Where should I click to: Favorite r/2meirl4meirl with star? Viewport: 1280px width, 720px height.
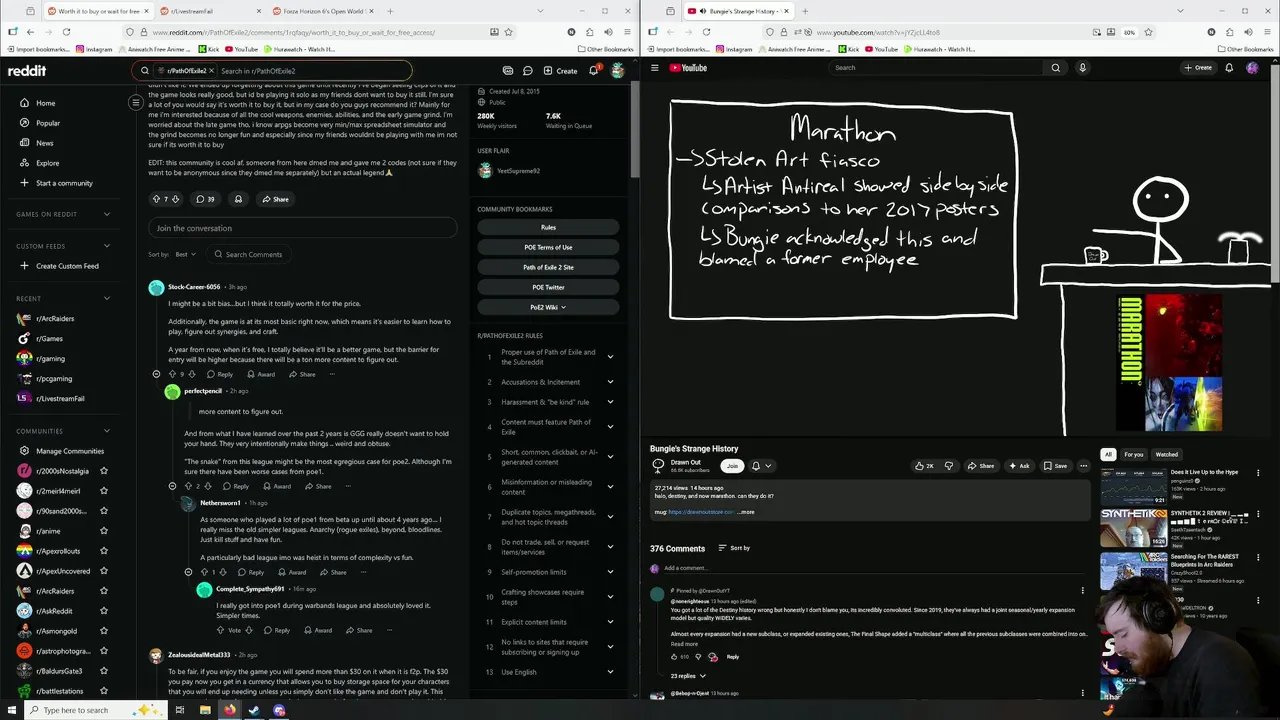[x=104, y=491]
